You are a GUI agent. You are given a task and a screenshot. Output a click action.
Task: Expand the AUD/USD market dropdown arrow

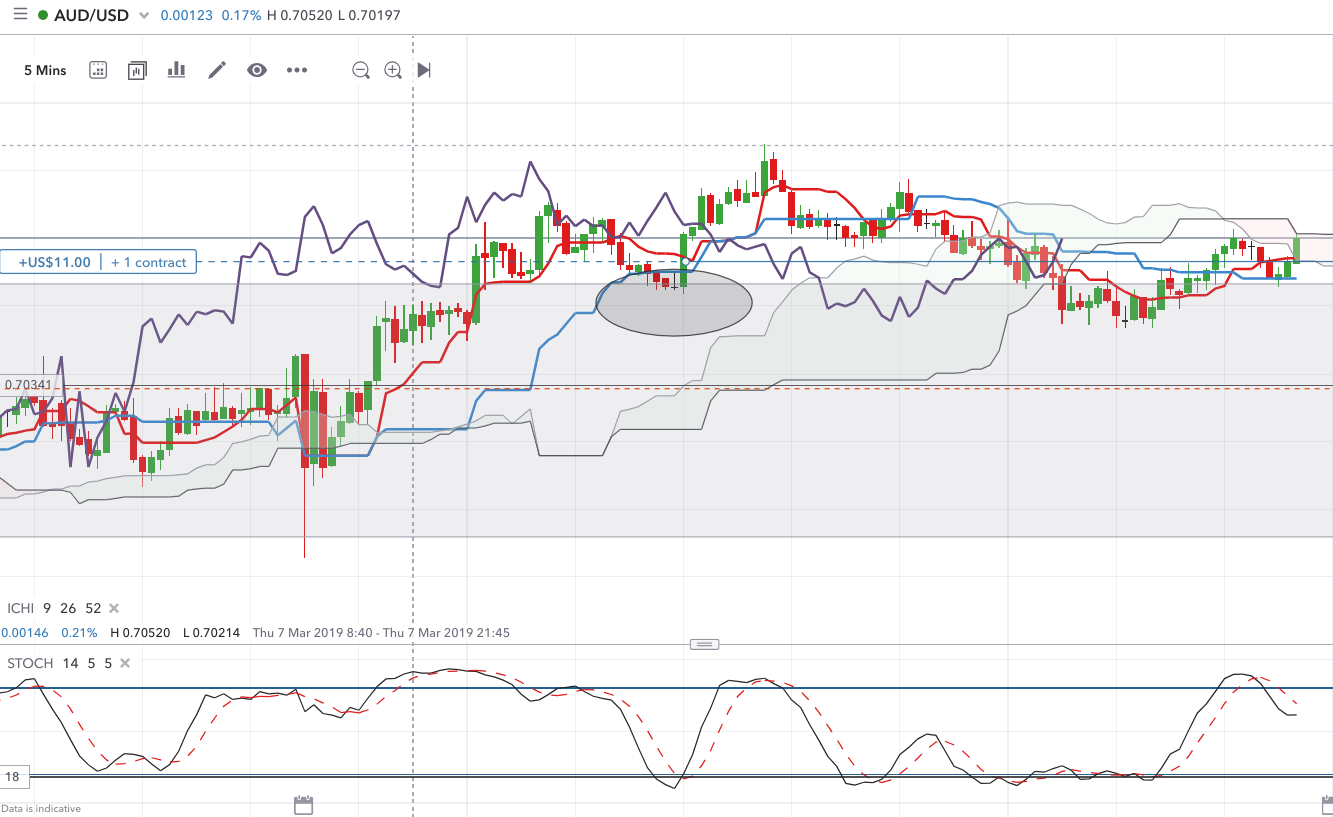click(145, 16)
